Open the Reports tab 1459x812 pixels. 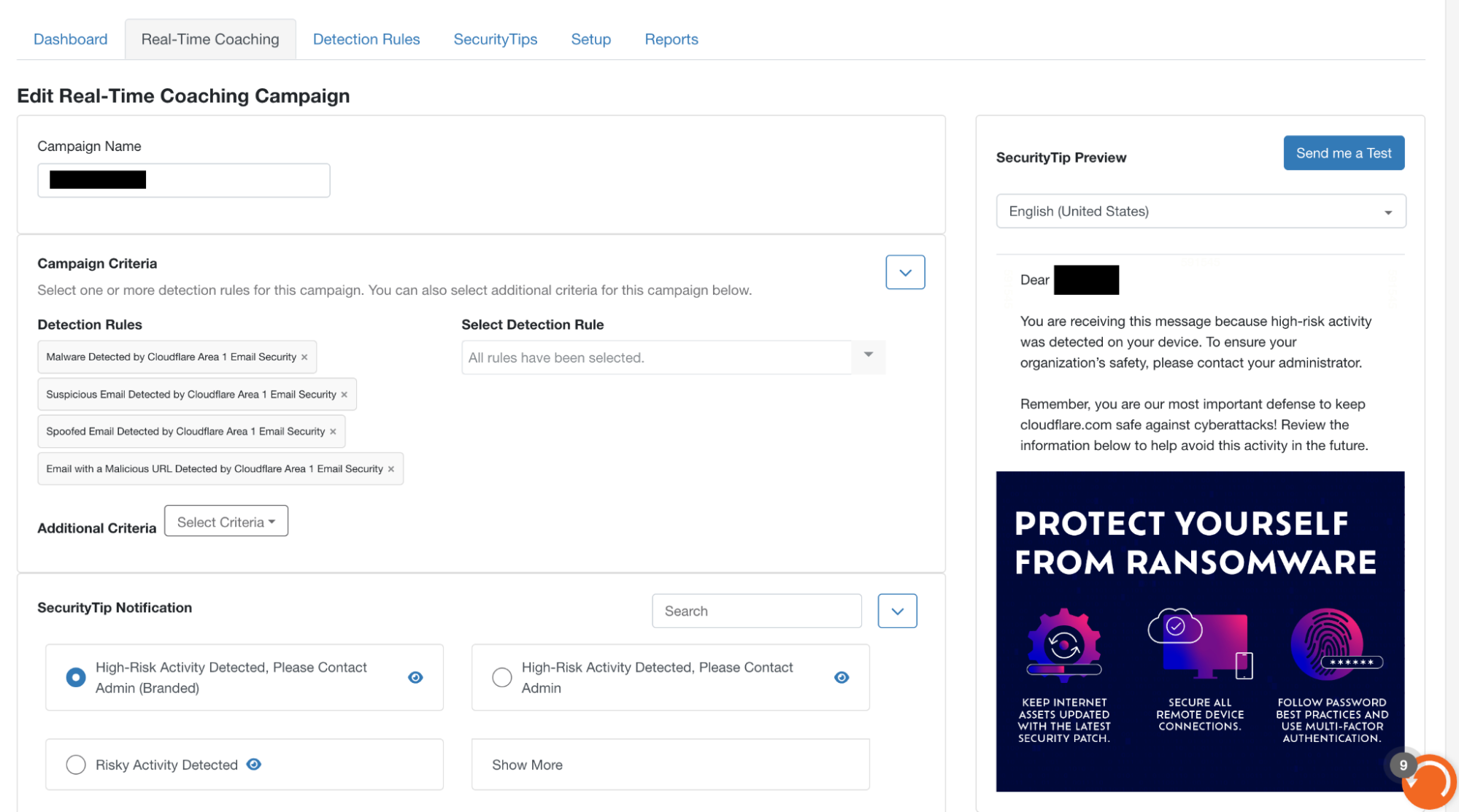tap(671, 39)
